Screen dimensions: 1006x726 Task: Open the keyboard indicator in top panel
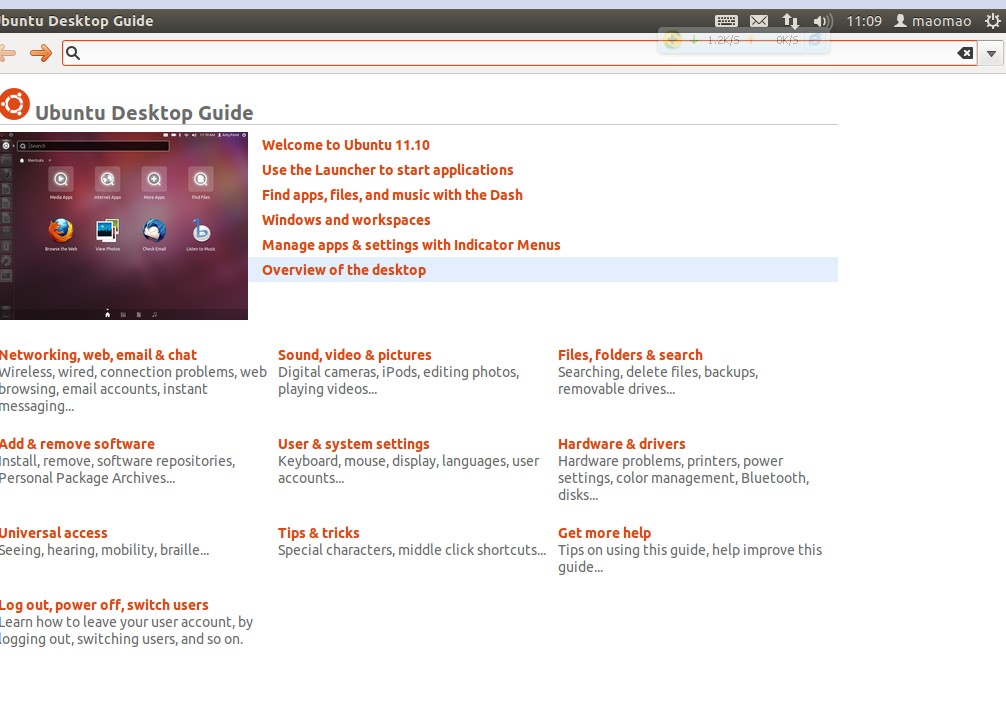726,21
